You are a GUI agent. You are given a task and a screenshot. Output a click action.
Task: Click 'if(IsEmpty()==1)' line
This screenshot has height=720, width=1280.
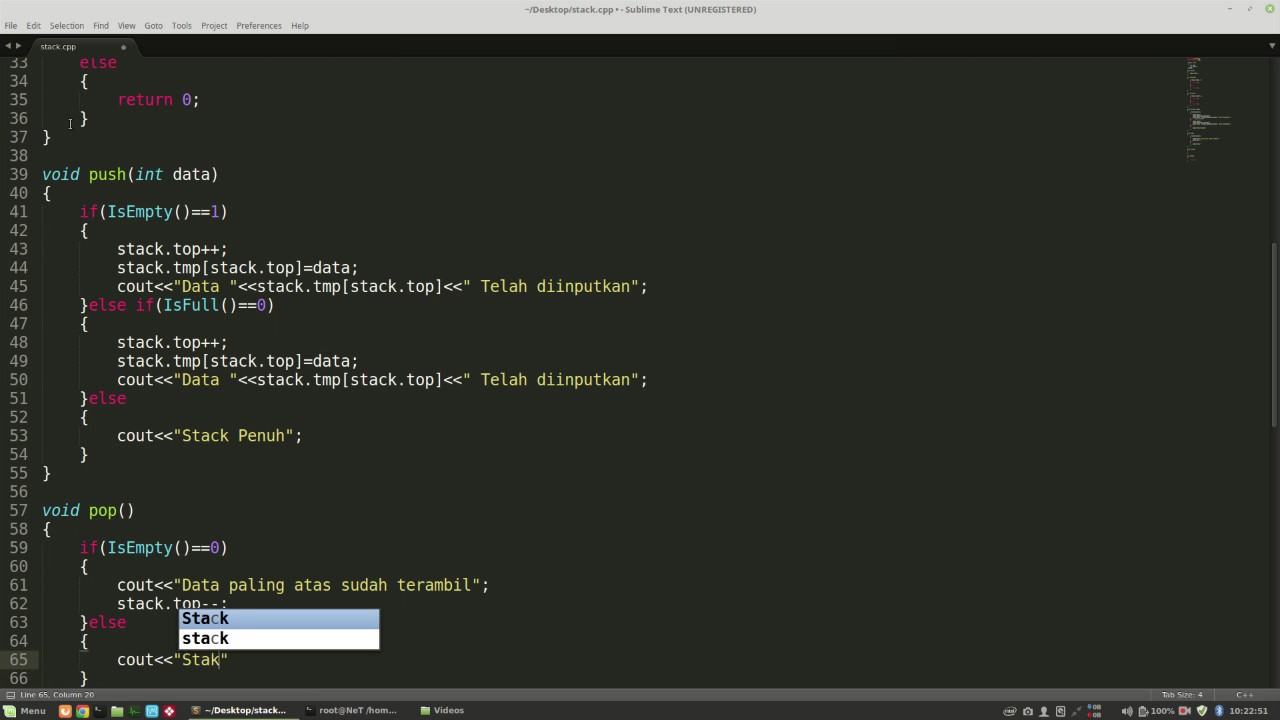tap(154, 212)
